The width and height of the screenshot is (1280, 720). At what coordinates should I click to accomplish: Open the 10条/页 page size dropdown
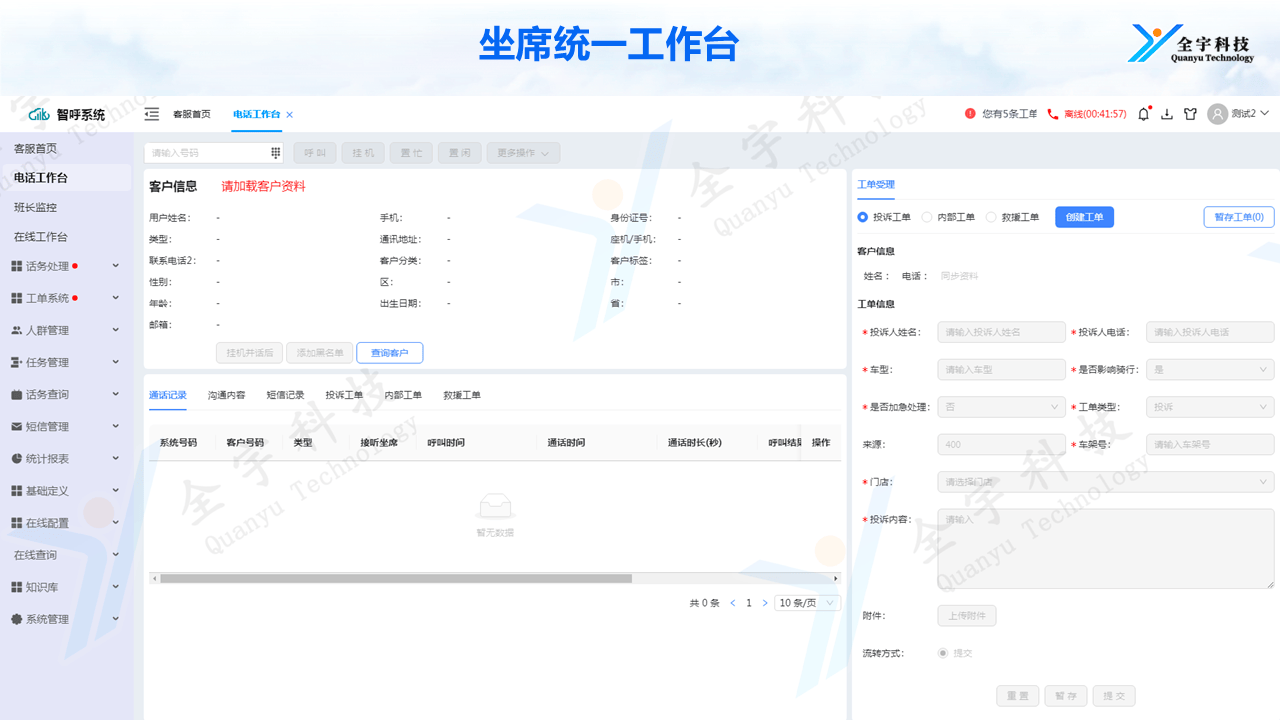pyautogui.click(x=807, y=603)
